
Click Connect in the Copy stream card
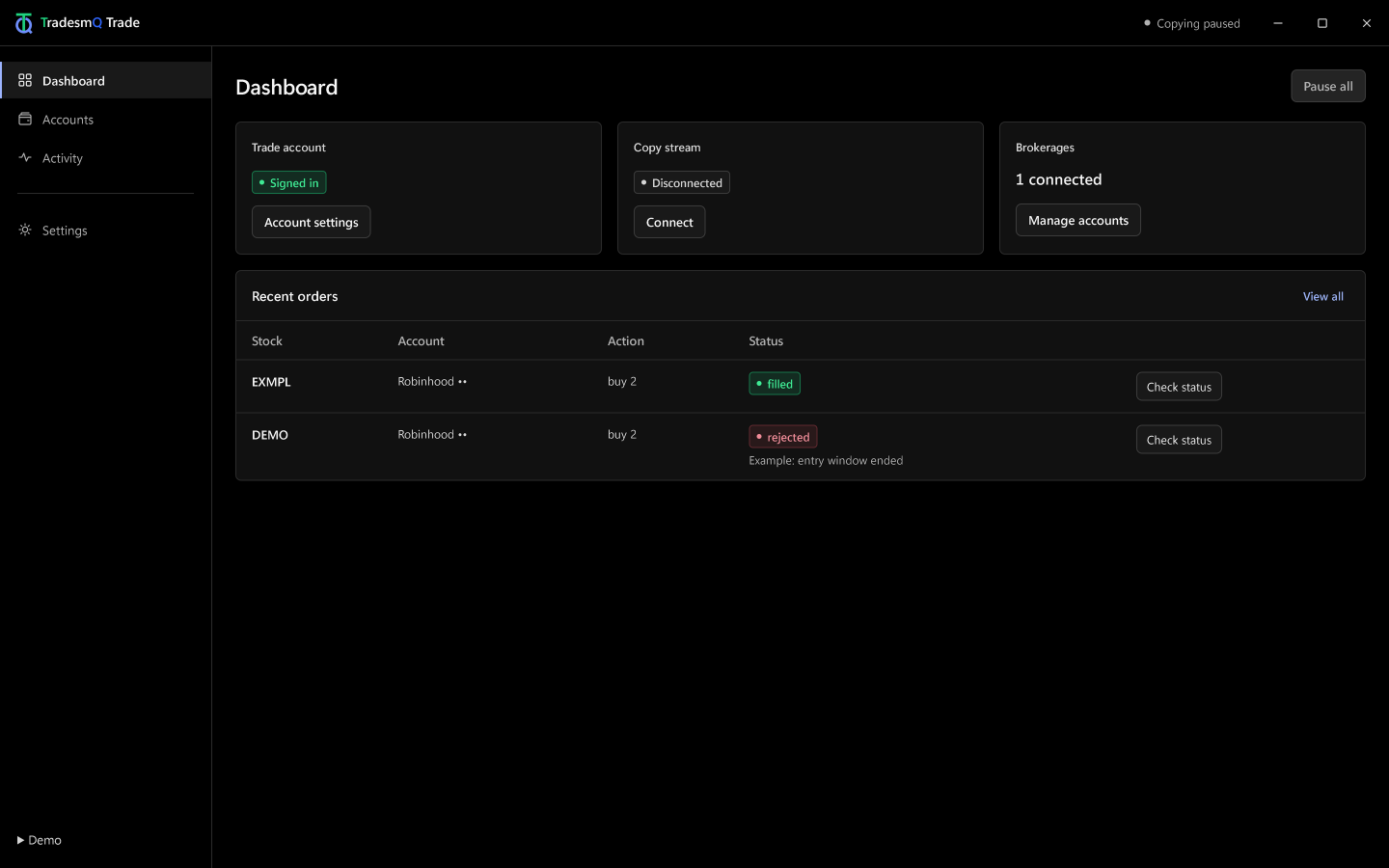click(669, 222)
